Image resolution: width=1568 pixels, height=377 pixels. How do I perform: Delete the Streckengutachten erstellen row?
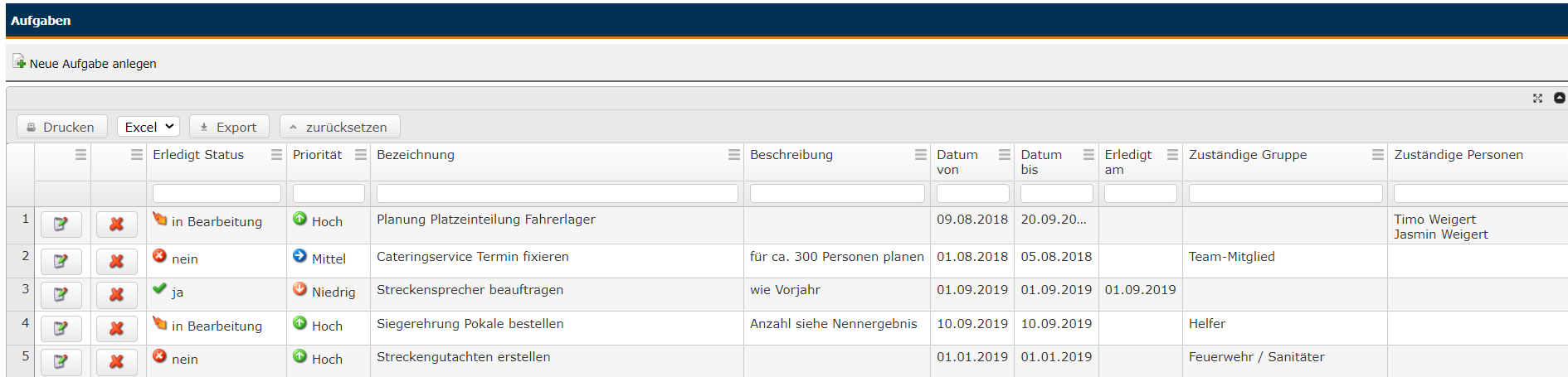point(116,361)
